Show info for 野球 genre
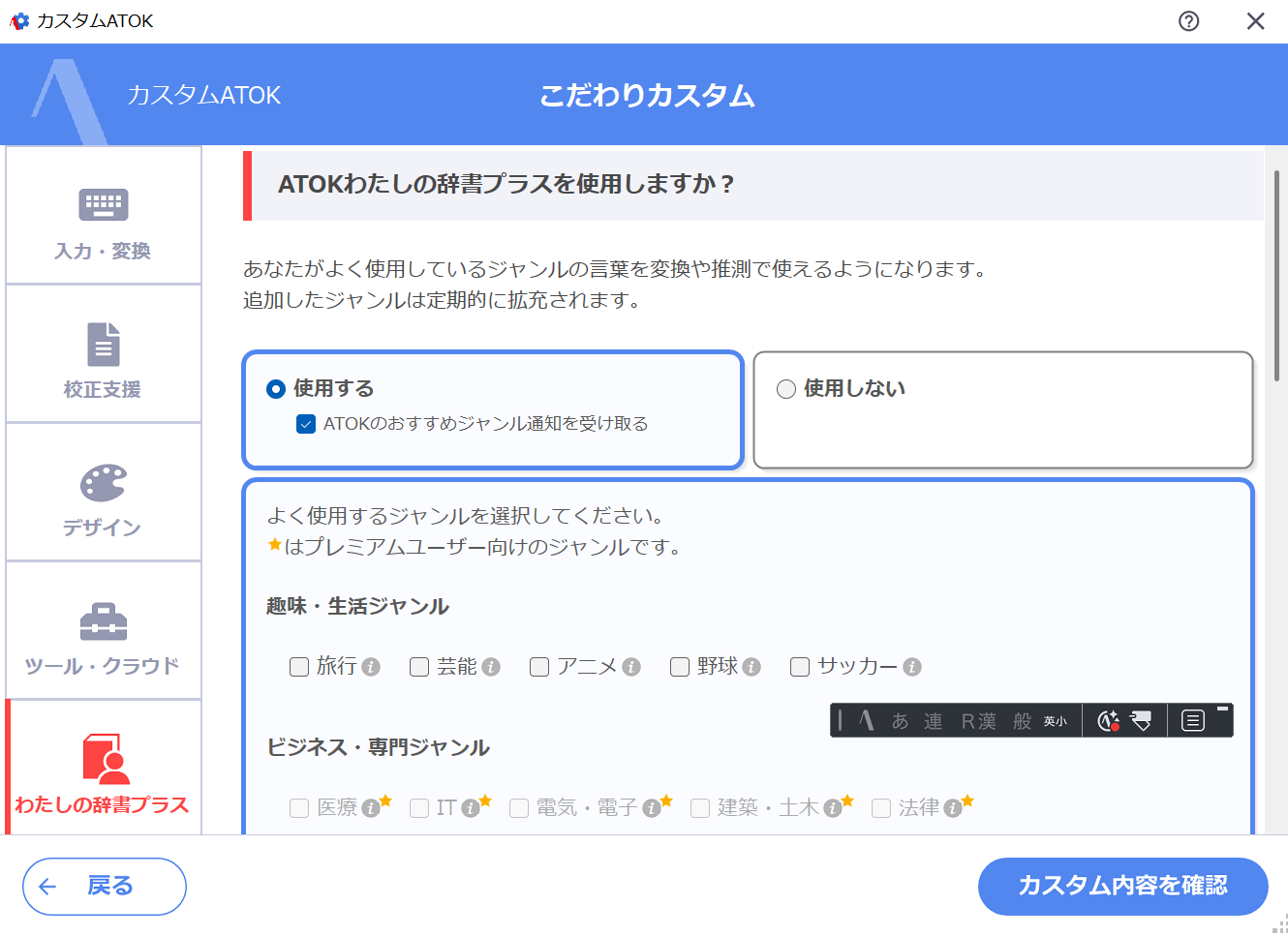Screen dimensions: 1288x936 coord(751,667)
